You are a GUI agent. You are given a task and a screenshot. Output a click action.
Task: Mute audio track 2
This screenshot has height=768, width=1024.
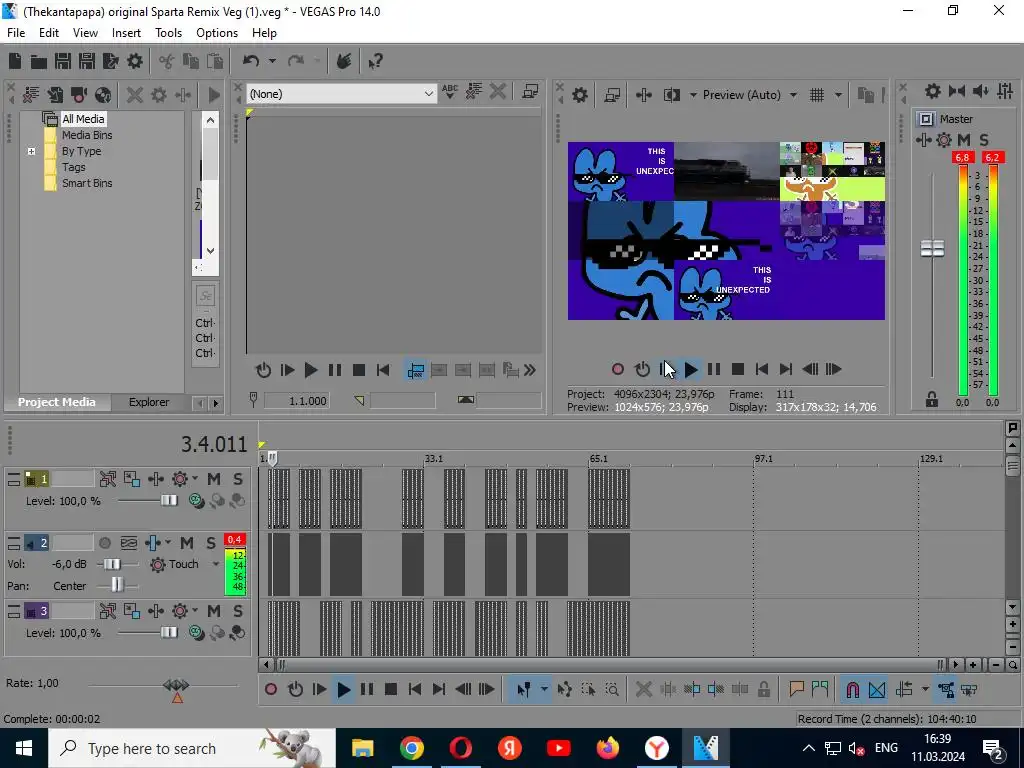pyautogui.click(x=187, y=543)
